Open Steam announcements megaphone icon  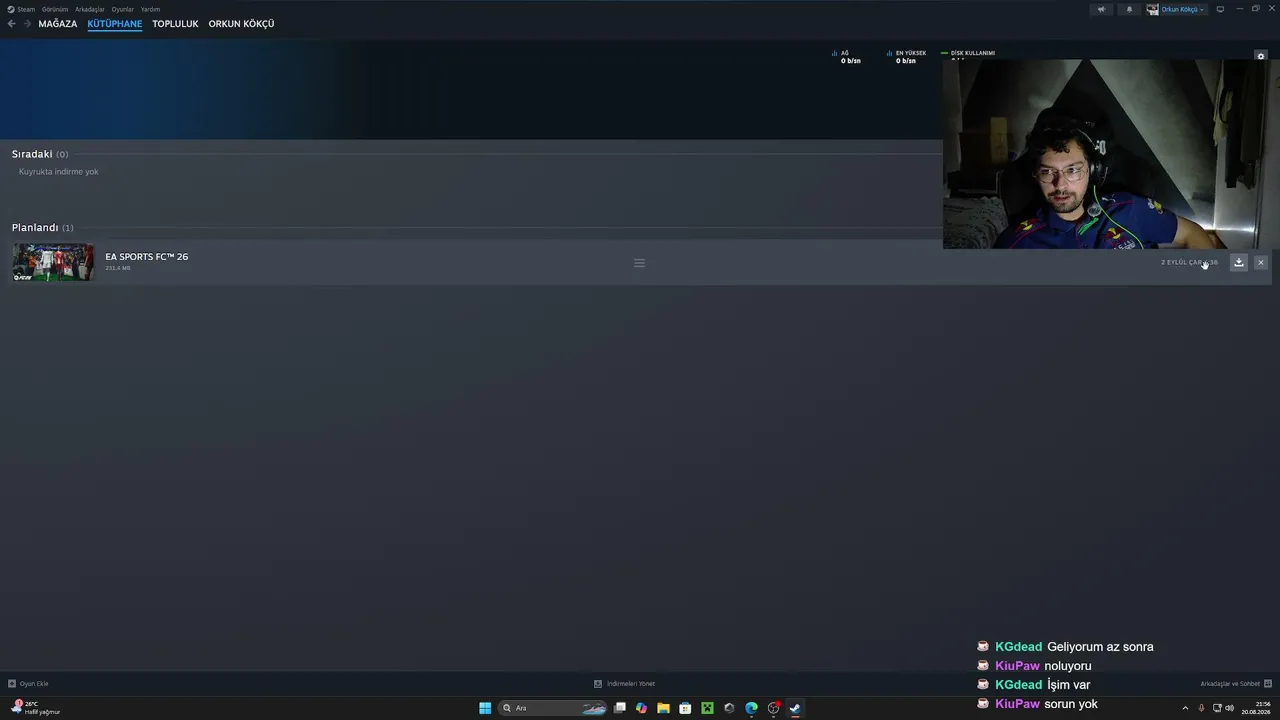(1101, 9)
